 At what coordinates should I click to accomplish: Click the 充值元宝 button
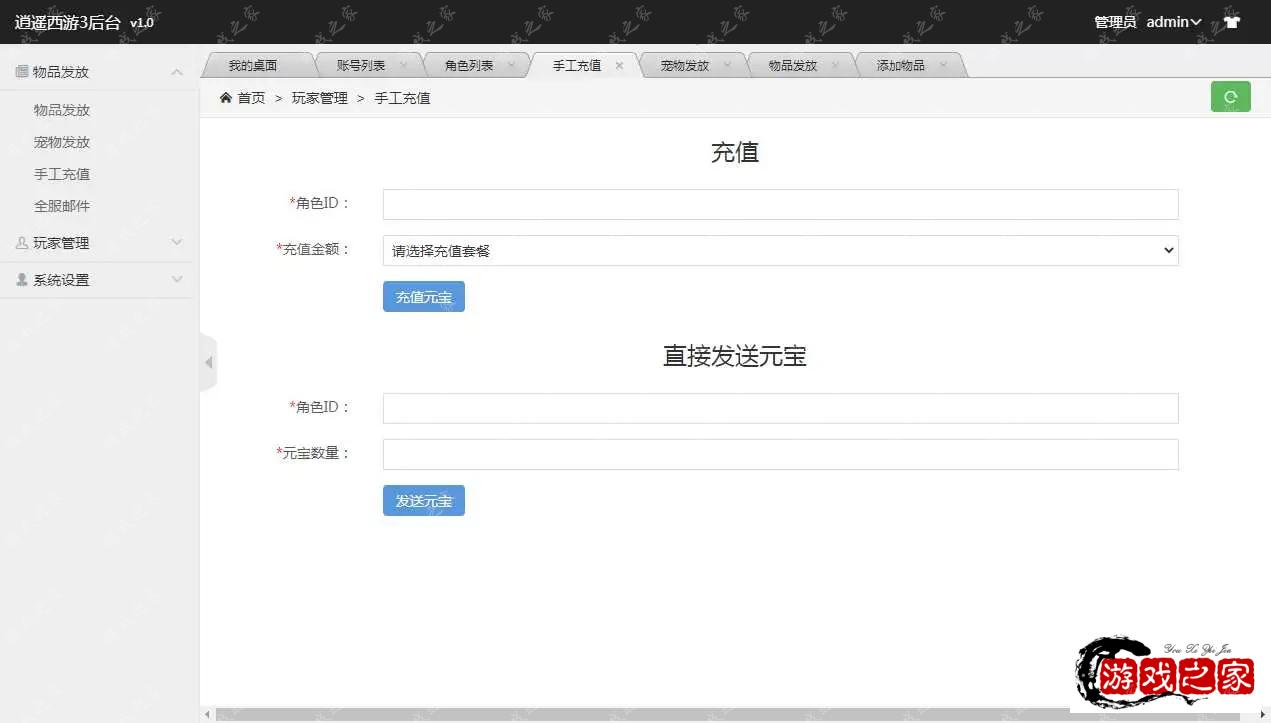(x=423, y=296)
